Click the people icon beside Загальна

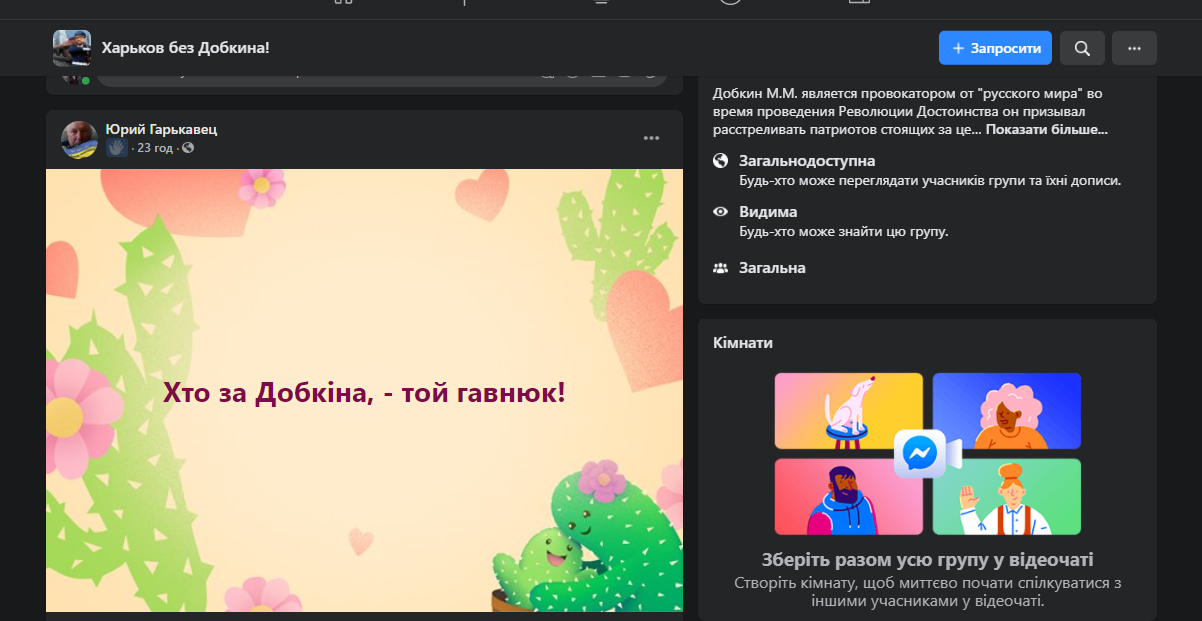click(x=720, y=268)
